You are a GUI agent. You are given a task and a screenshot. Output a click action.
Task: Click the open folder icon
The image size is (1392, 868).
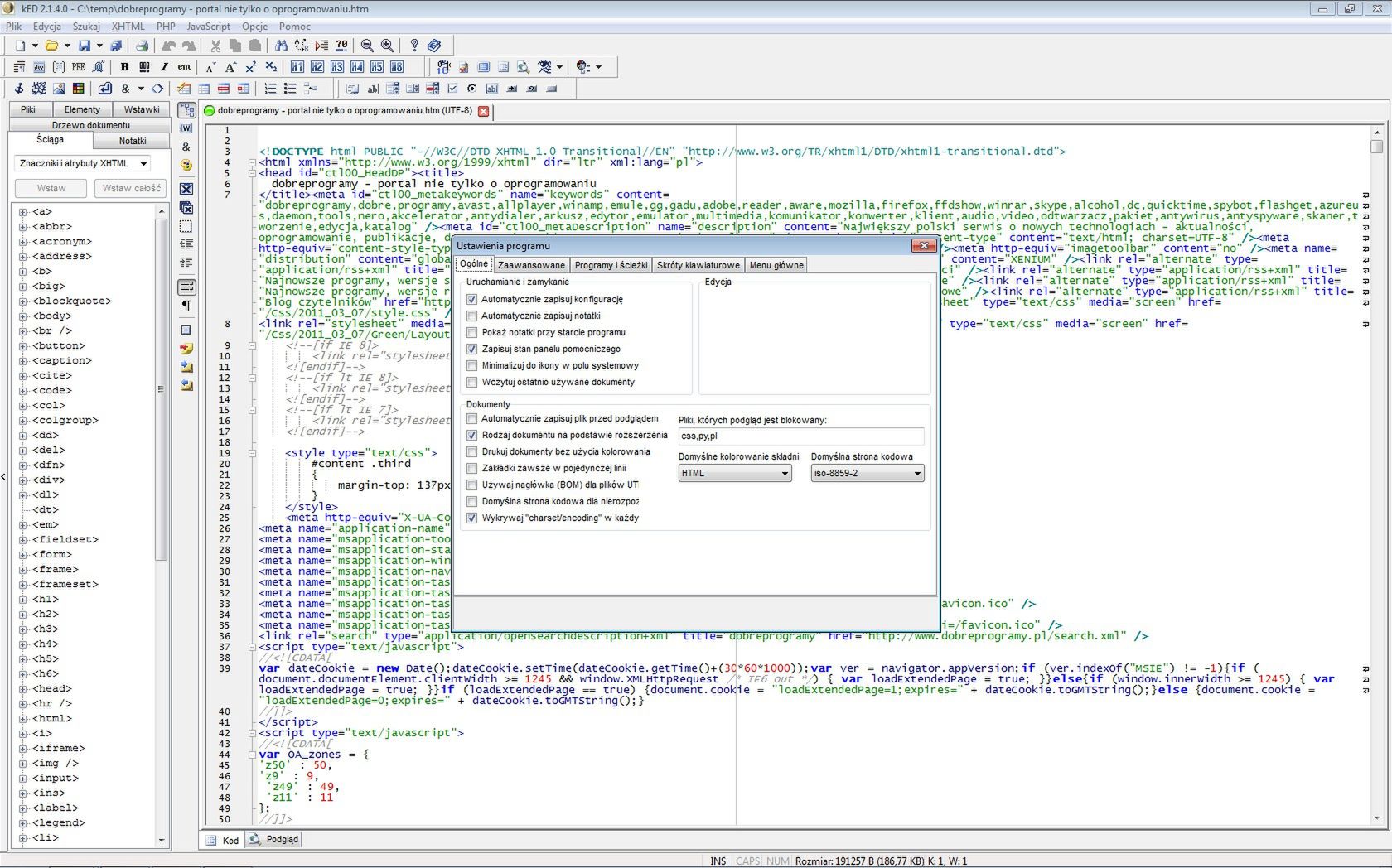click(x=51, y=46)
